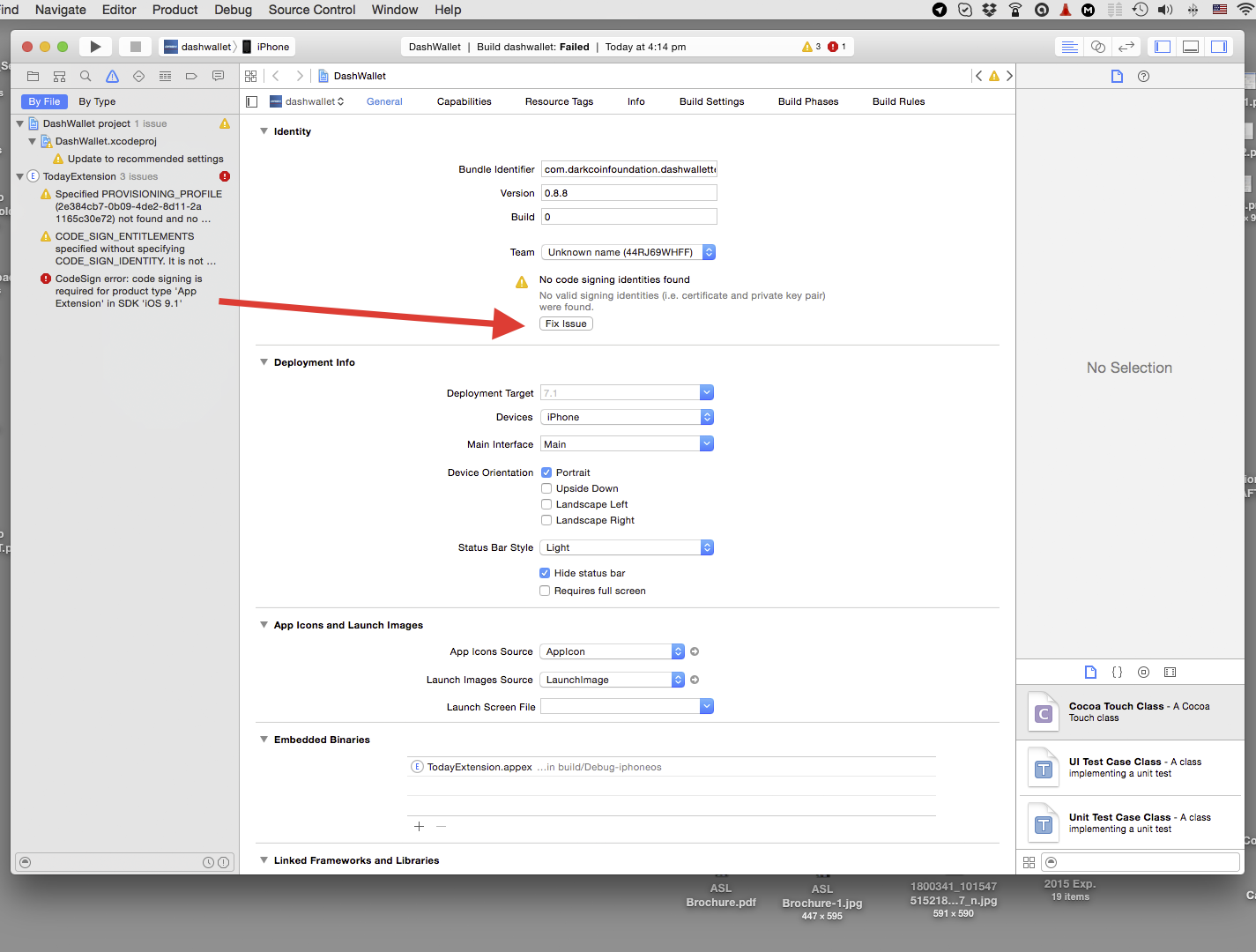The image size is (1256, 952).
Task: Enable Upside Down orientation
Action: 546,488
